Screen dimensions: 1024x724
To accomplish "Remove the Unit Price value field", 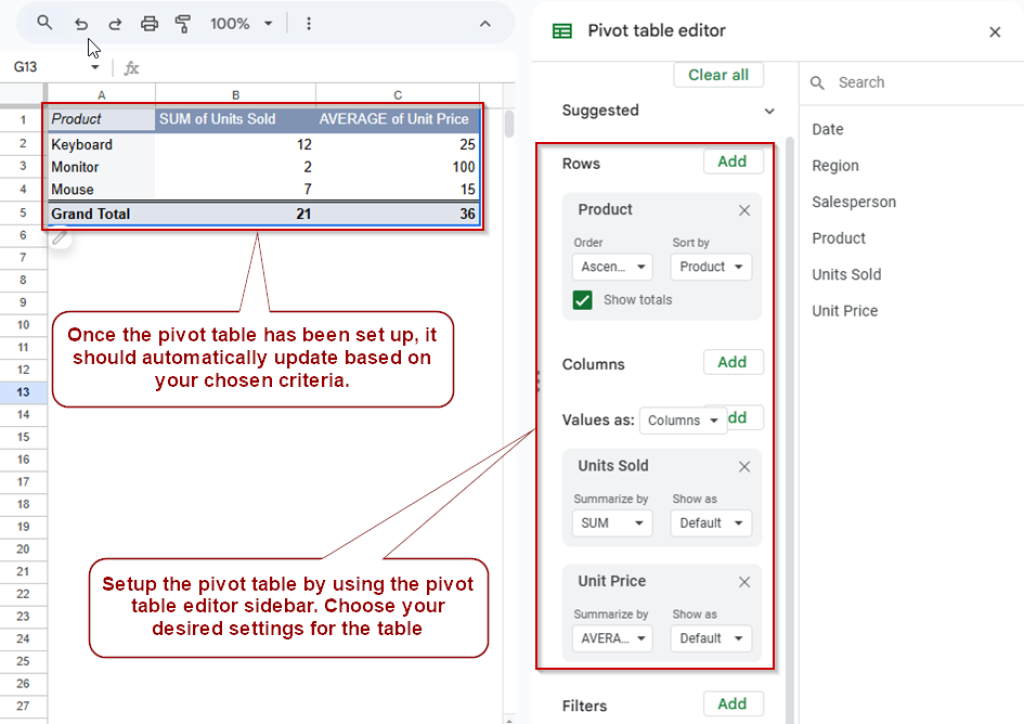I will point(744,581).
